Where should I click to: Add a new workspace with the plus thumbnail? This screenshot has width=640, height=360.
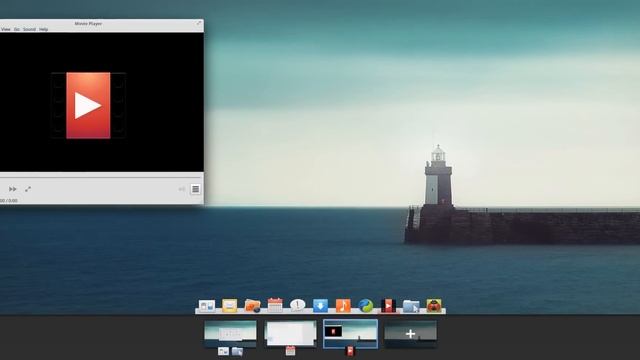(x=411, y=334)
